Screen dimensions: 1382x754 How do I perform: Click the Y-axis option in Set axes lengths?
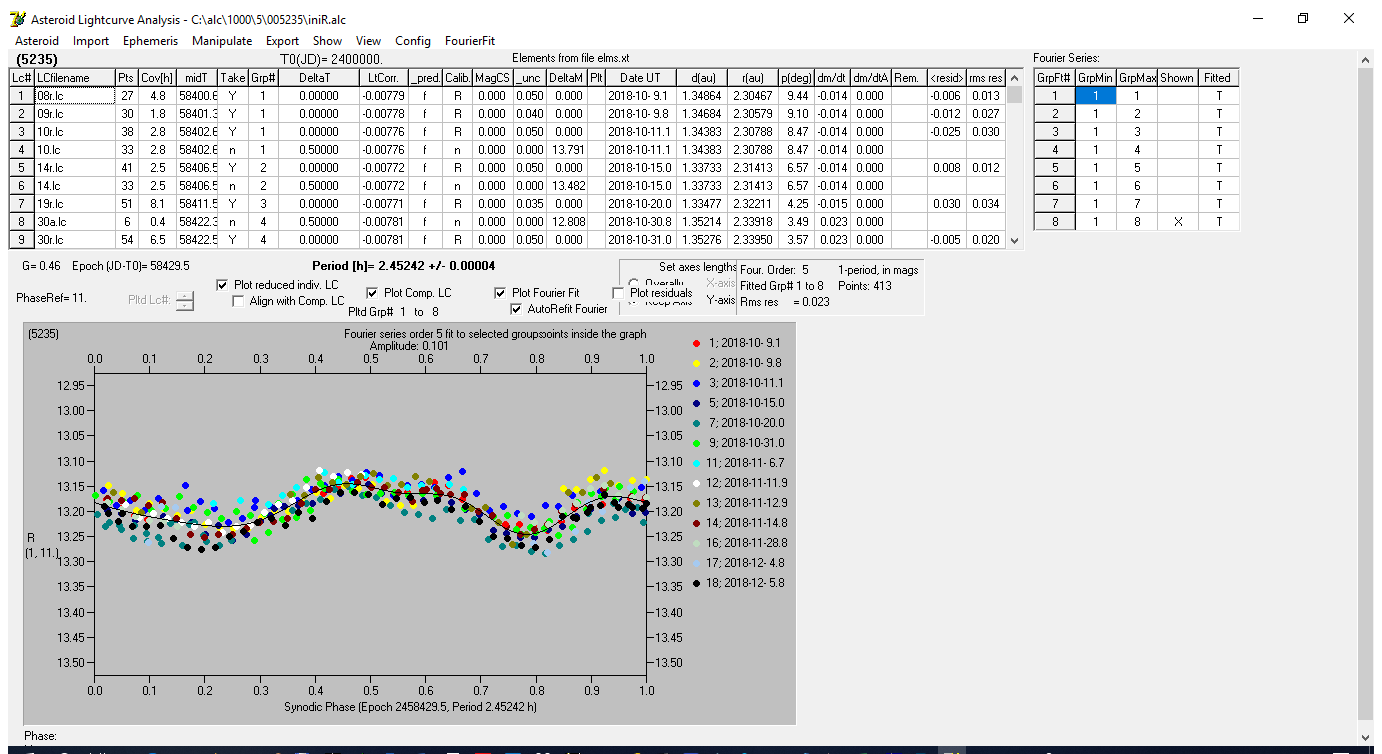pos(721,300)
